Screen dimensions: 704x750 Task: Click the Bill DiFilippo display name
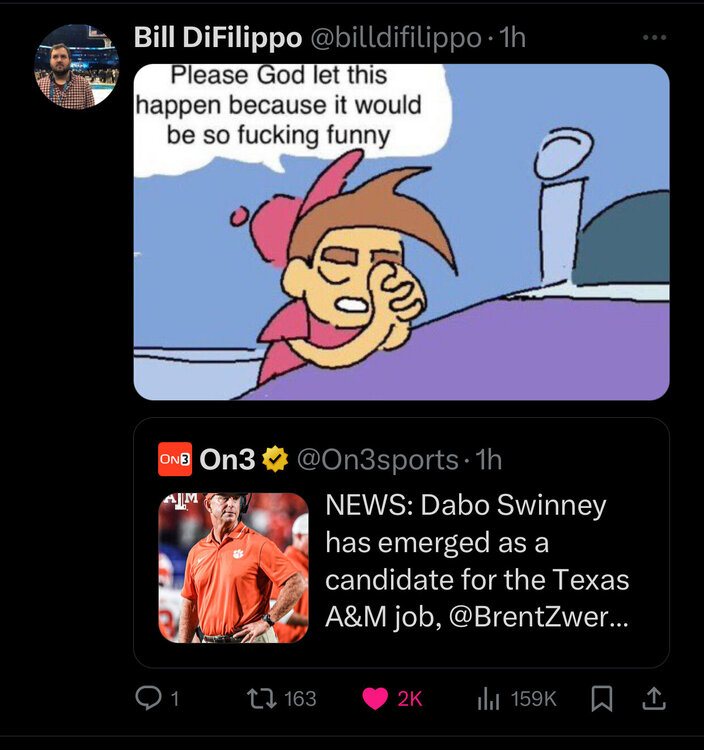pyautogui.click(x=218, y=38)
